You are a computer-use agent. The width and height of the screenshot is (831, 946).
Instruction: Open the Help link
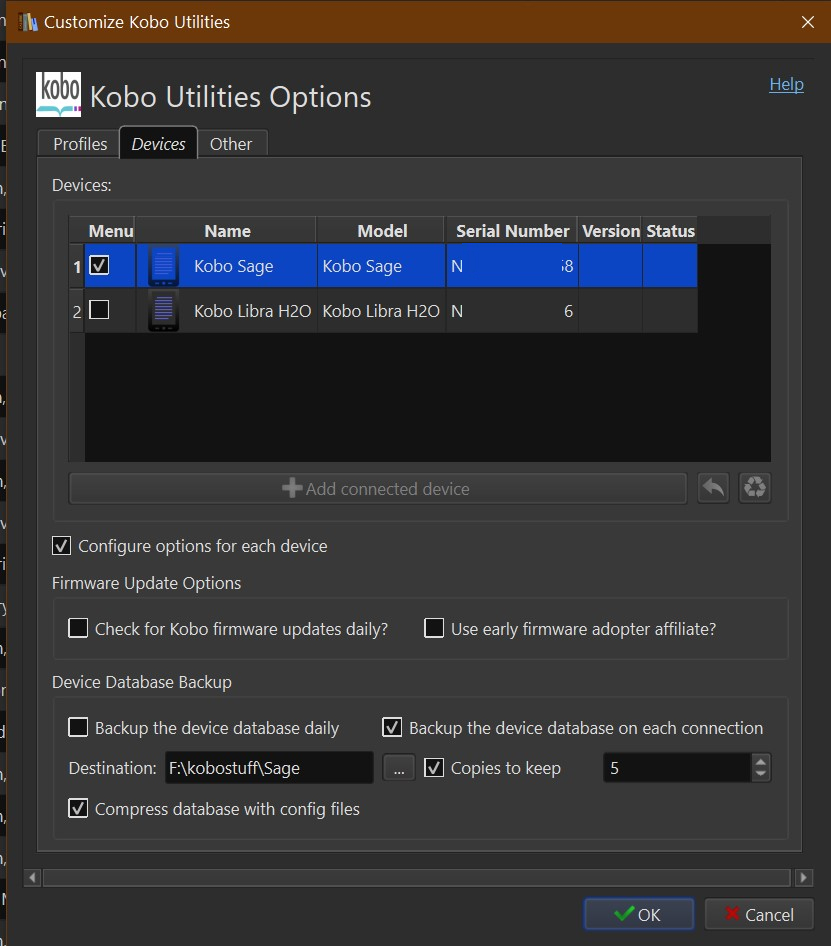[786, 84]
